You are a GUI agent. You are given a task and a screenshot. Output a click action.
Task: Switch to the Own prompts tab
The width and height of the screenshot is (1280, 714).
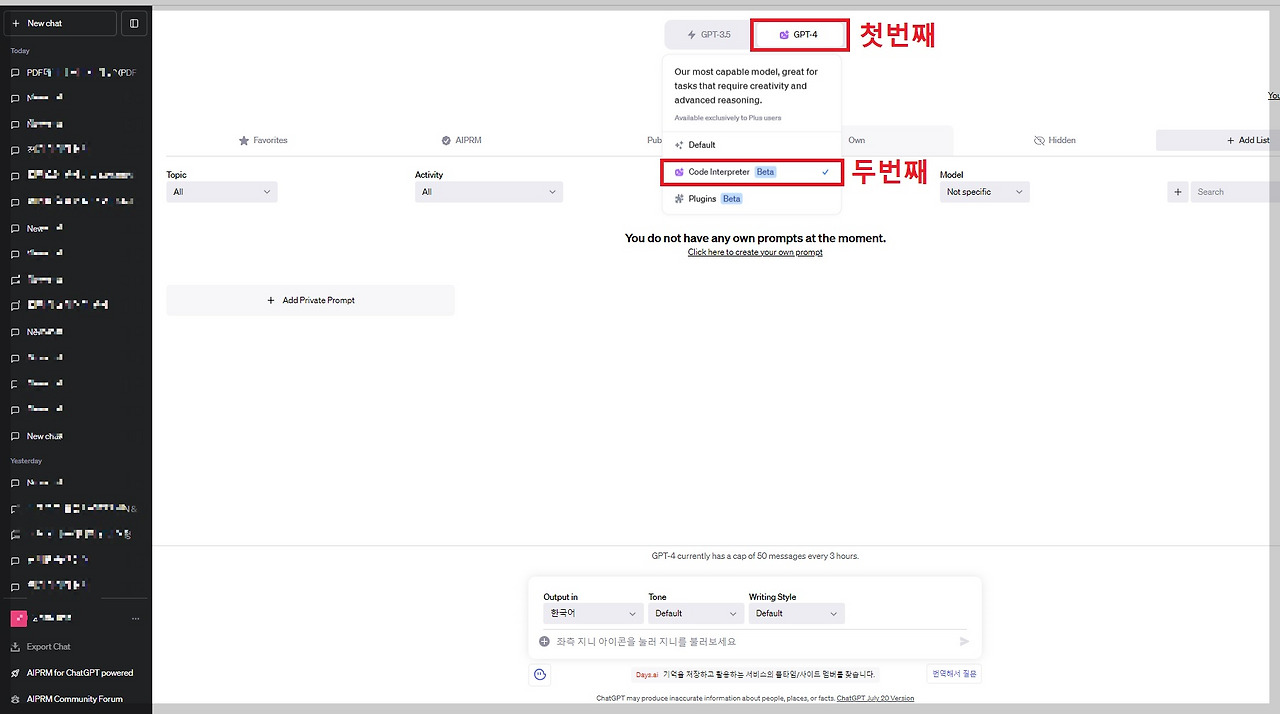856,141
